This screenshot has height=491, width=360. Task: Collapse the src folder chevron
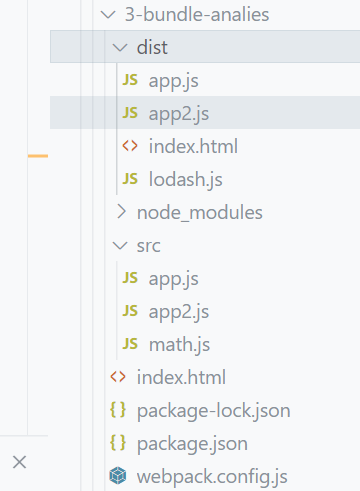(120, 246)
